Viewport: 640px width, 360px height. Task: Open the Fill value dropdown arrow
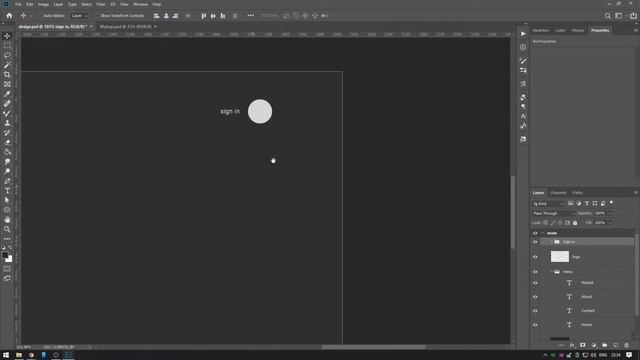click(610, 223)
